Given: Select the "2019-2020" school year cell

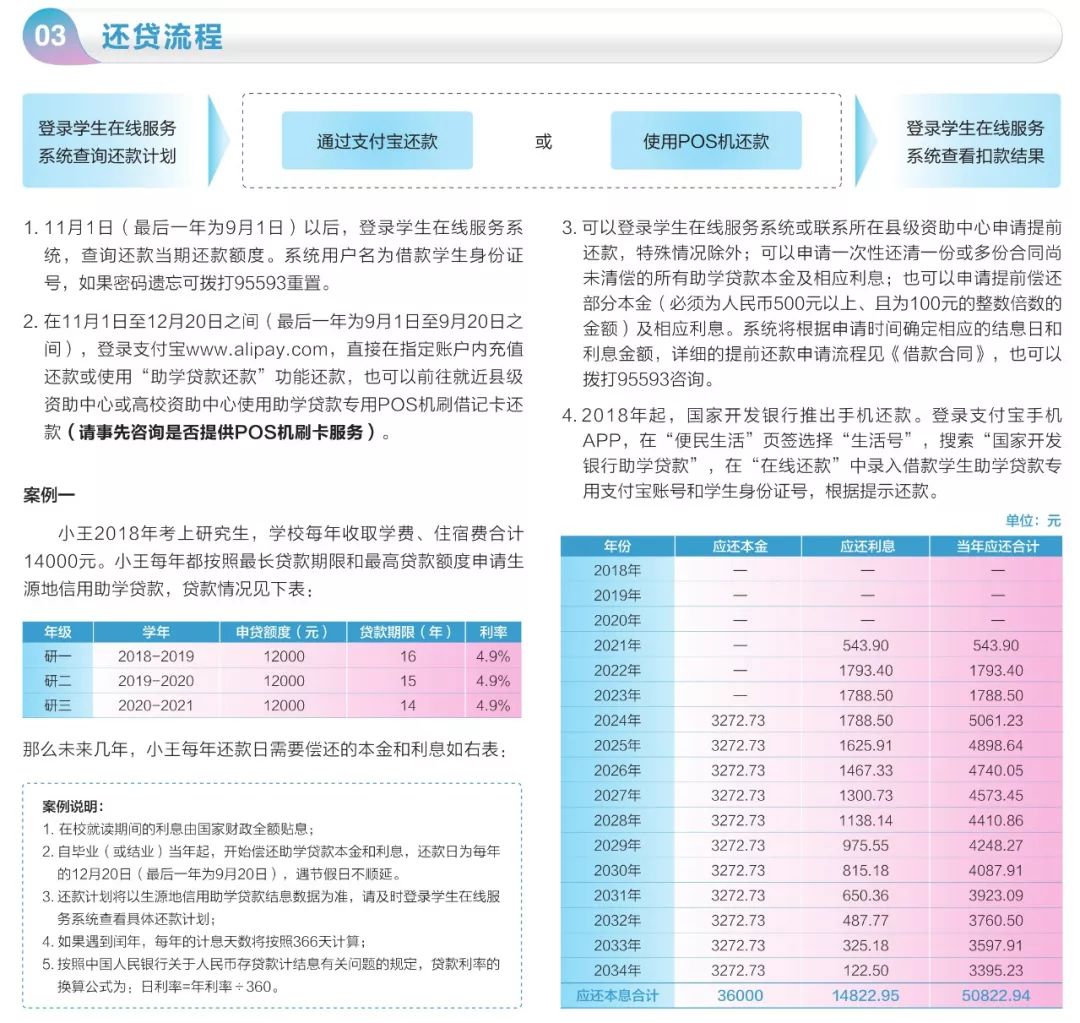Looking at the screenshot, I should point(156,681).
